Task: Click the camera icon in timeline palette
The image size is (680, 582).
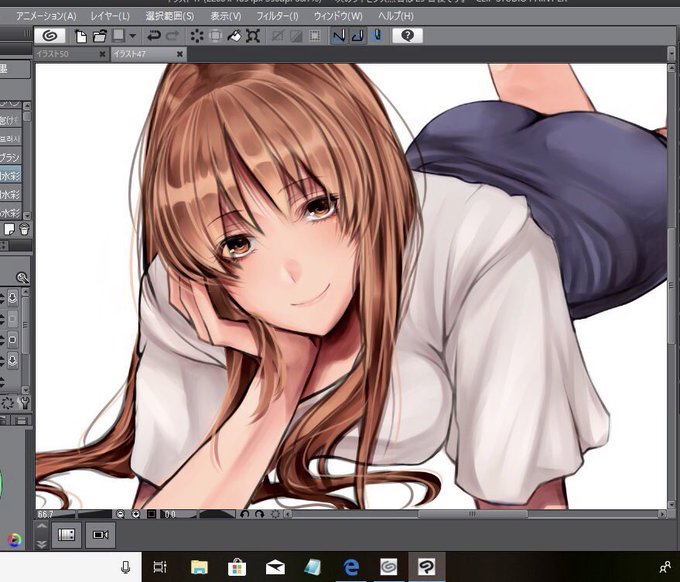Action: coord(101,535)
